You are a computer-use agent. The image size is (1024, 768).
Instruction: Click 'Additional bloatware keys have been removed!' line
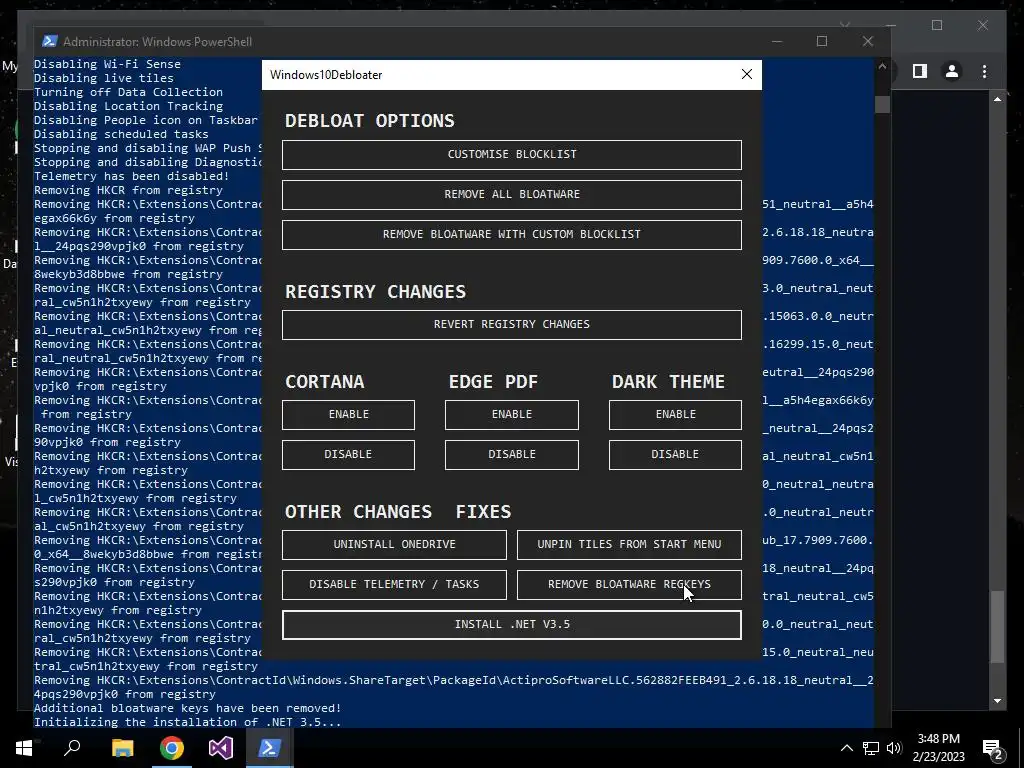point(187,708)
